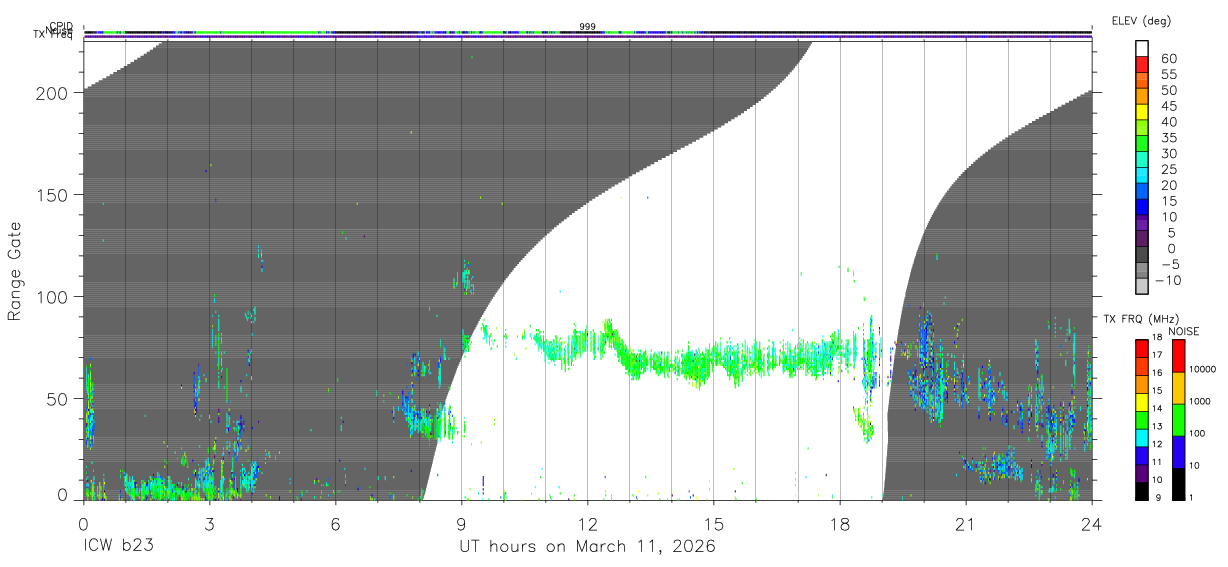The width and height of the screenshot is (1228, 567).
Task: Click the '14' label on the TX FRQ scale
Action: click(1156, 408)
